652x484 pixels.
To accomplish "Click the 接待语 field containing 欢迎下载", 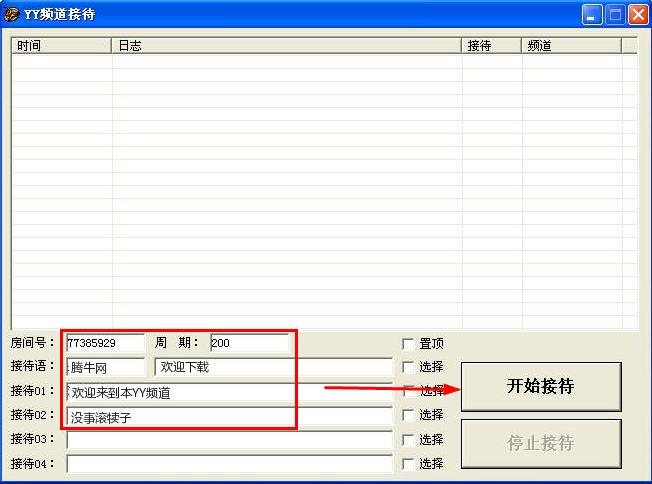I will (273, 368).
